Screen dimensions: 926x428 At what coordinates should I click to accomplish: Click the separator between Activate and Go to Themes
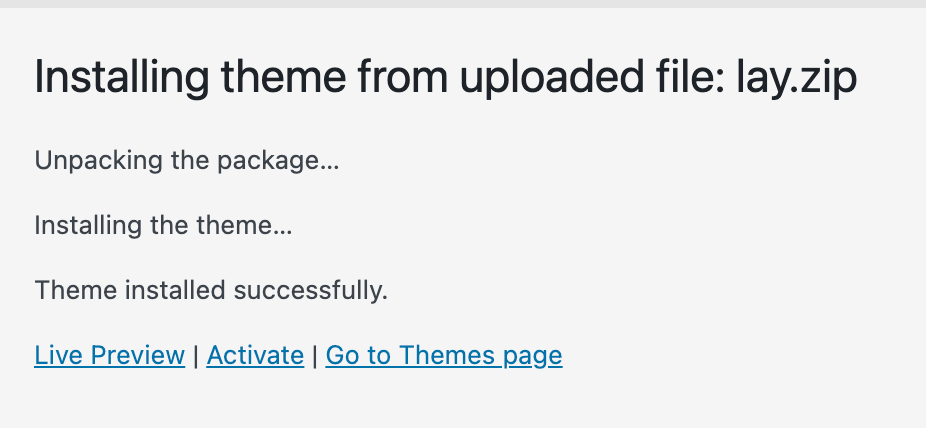[315, 355]
